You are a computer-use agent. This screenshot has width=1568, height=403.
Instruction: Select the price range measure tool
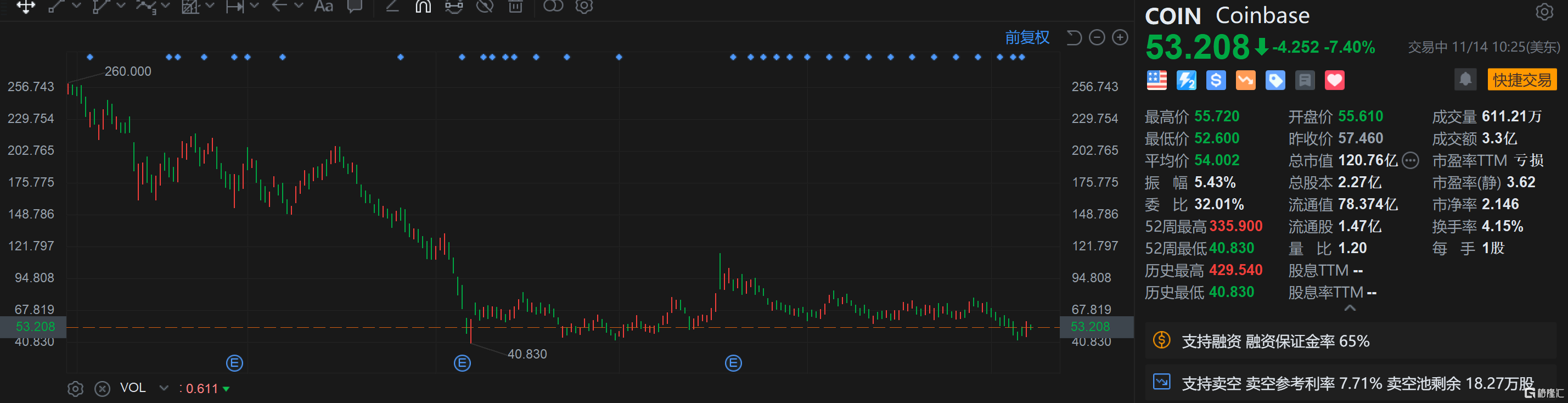point(235,7)
